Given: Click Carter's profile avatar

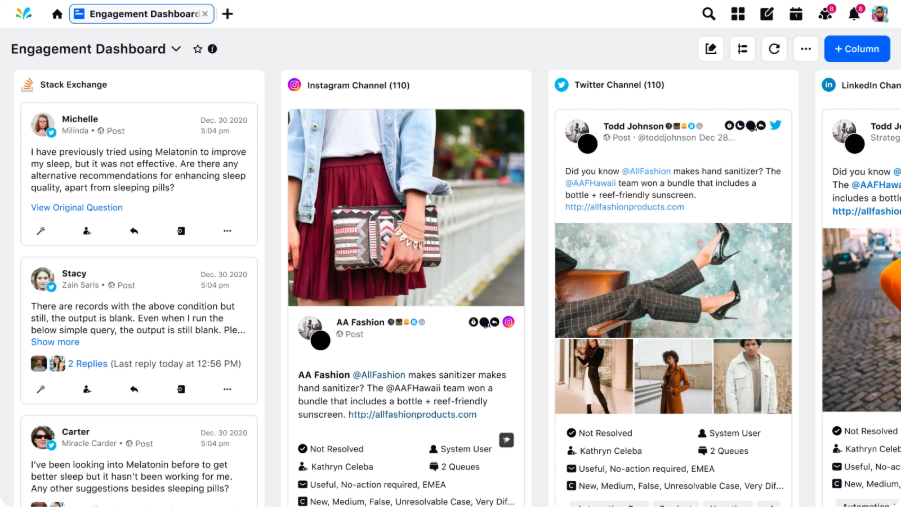Looking at the screenshot, I should (43, 437).
